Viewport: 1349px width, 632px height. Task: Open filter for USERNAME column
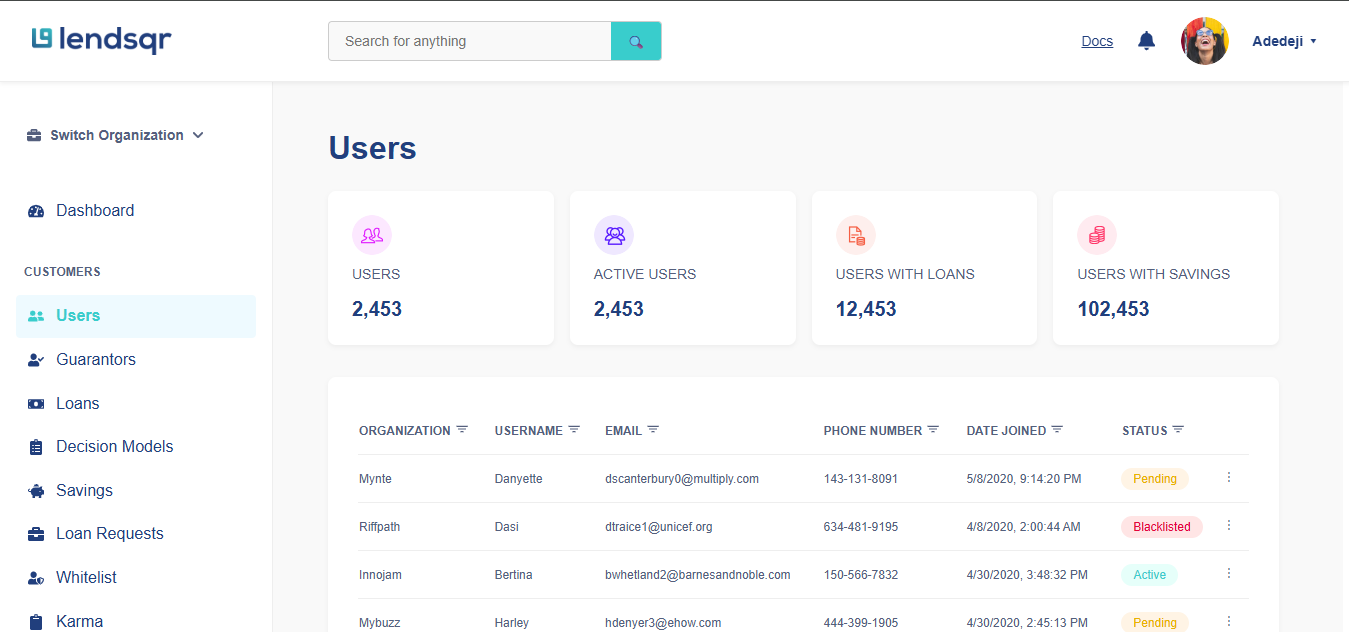click(x=574, y=430)
